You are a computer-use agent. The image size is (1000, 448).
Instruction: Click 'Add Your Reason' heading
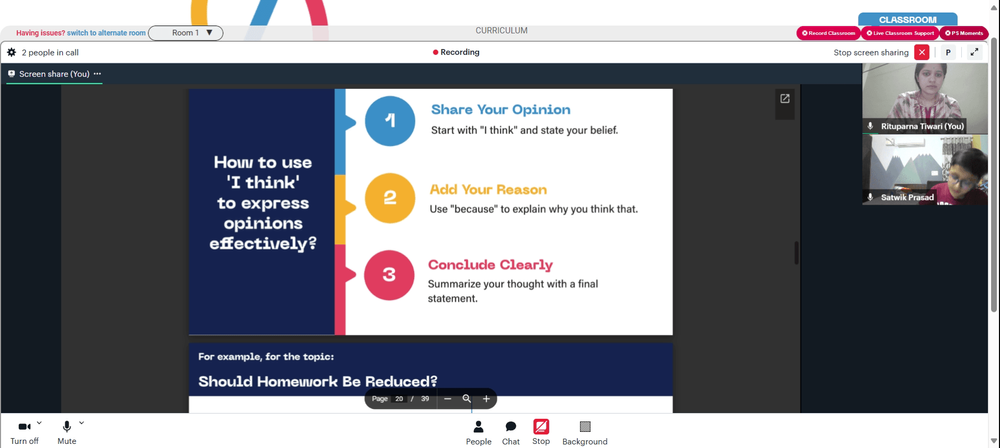pyautogui.click(x=488, y=190)
